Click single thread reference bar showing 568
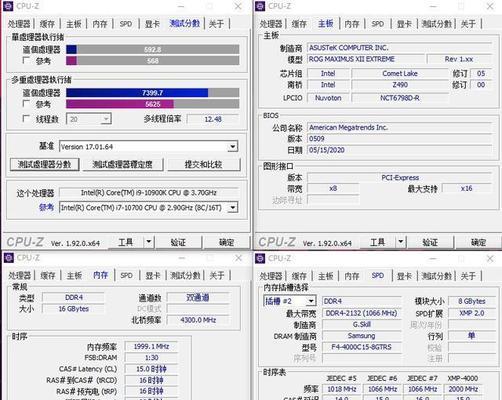 153,61
